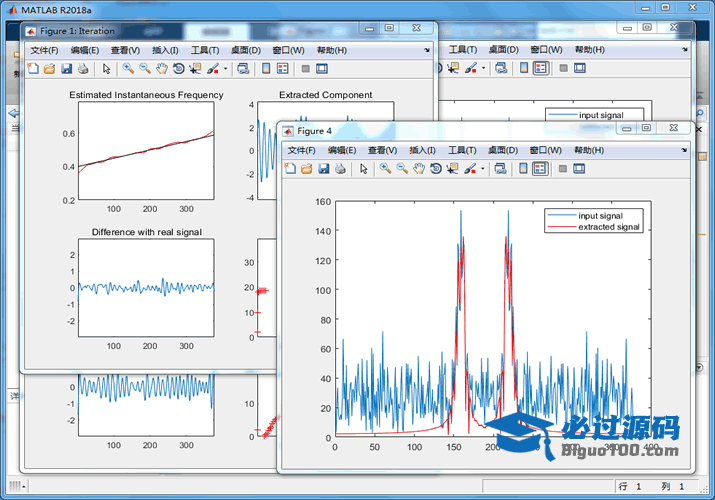Click Link Plot icon in Figure 4
This screenshot has height=500, width=715.
[501, 169]
